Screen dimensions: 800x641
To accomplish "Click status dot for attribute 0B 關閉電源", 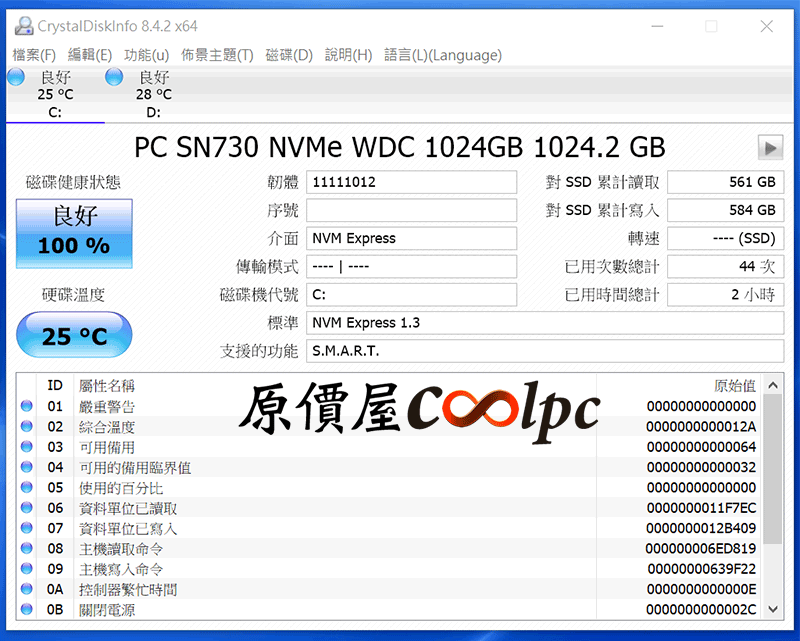I will 27,609.
